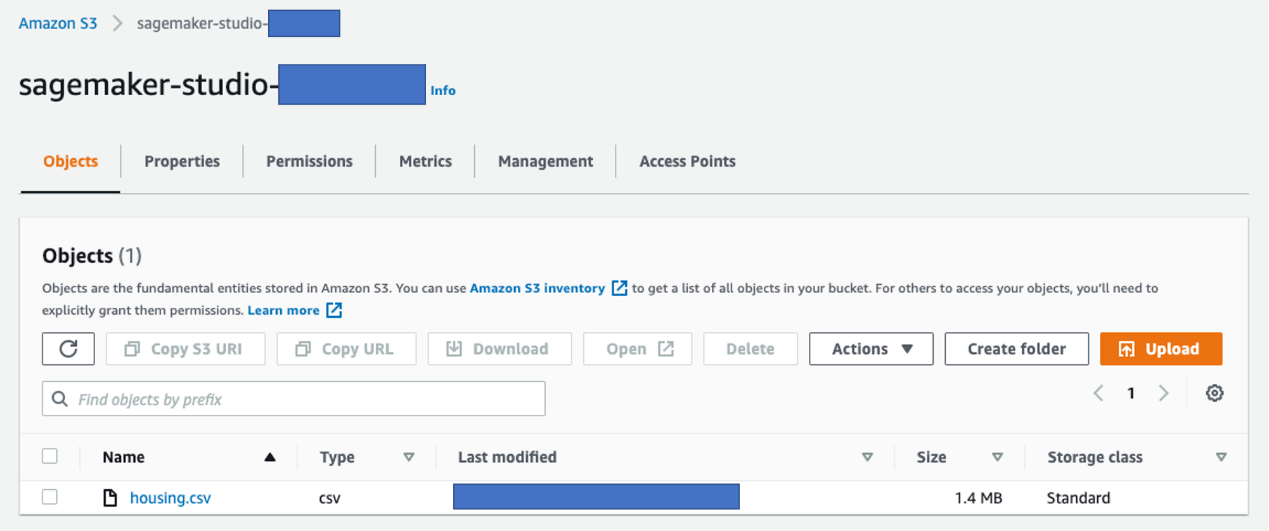Screen dimensions: 1269x531
Task: Click the Objects (1) heading
Action: [x=92, y=256]
